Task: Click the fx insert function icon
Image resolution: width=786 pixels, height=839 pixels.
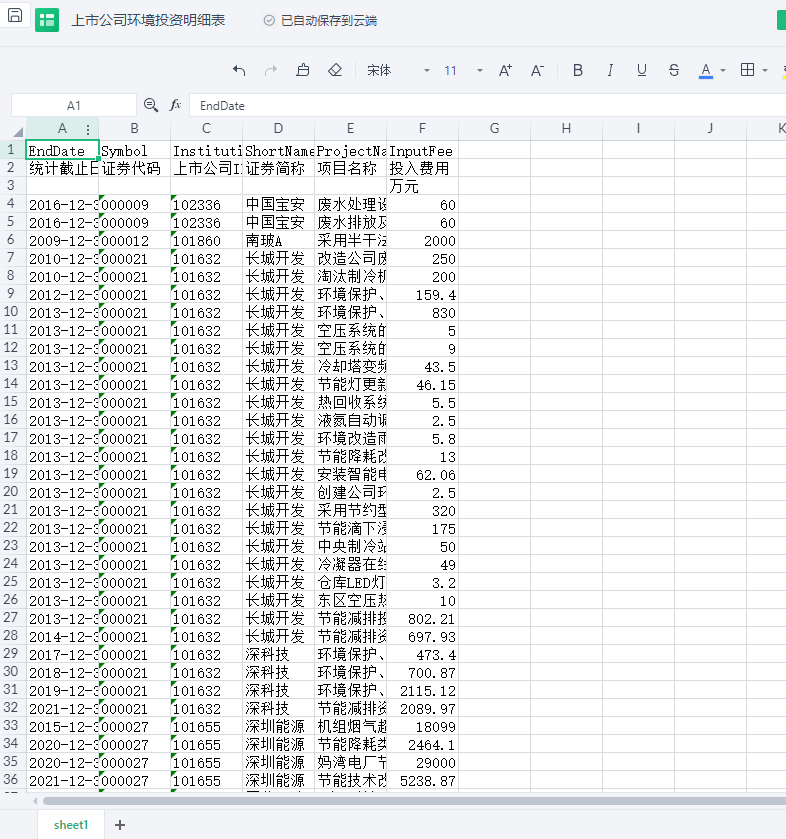Action: [x=175, y=105]
